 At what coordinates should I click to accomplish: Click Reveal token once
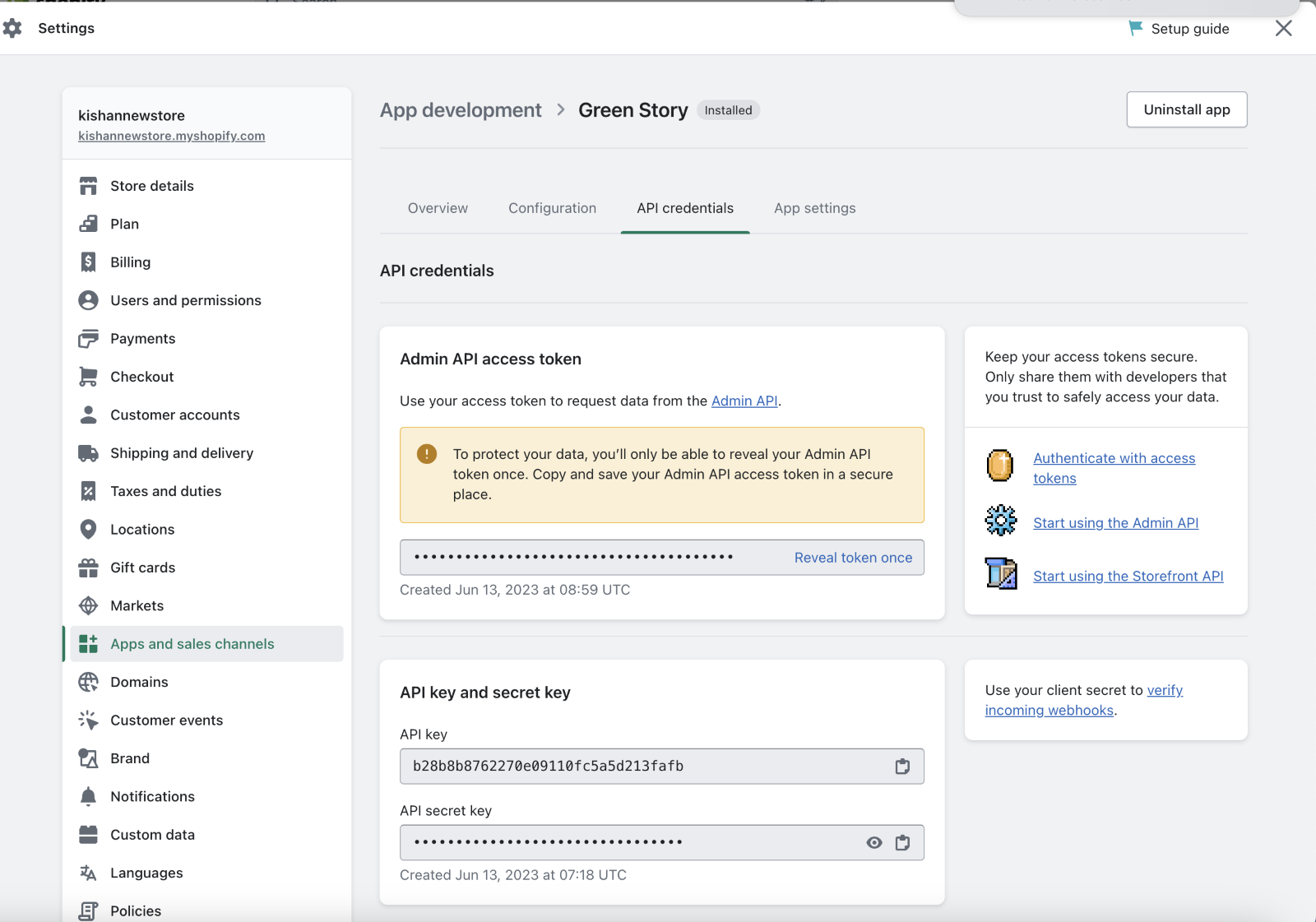(x=853, y=558)
